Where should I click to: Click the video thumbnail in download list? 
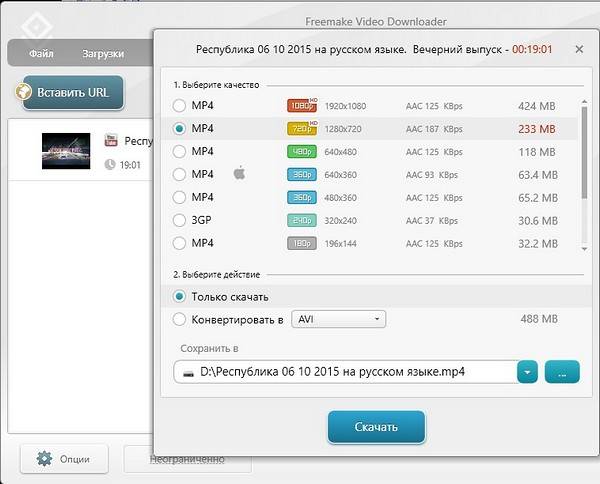[x=66, y=151]
